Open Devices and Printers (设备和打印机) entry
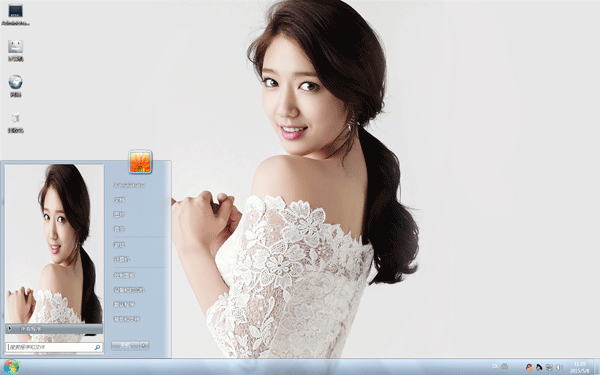The image size is (600, 375). [x=129, y=290]
